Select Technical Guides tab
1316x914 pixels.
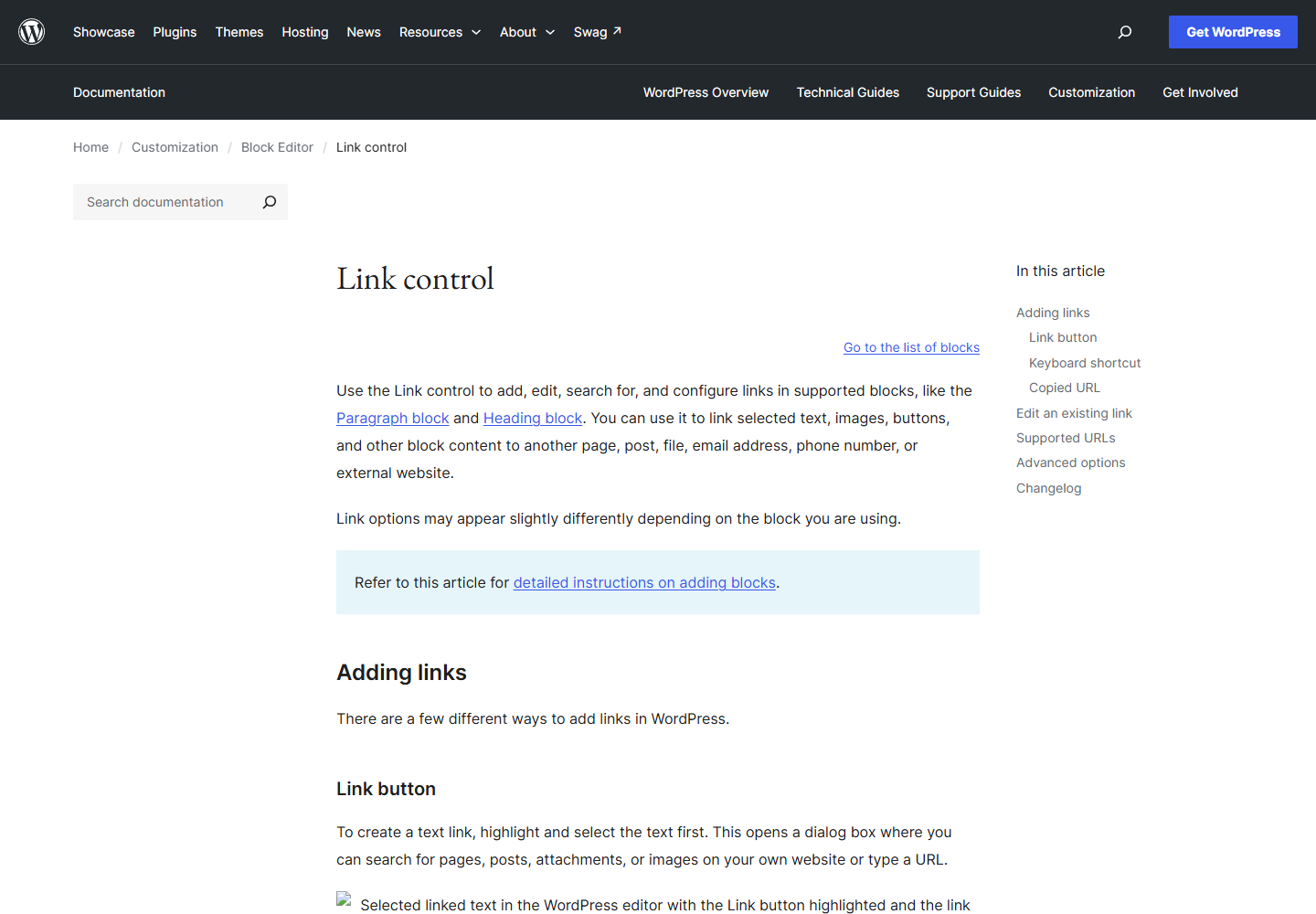pos(848,92)
